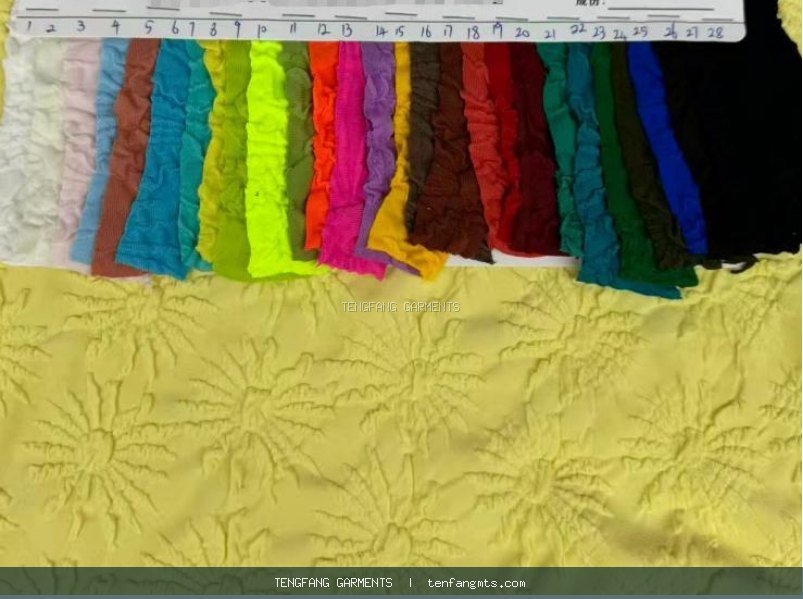Click handwritten number 23 on the card
This screenshot has width=803, height=599.
coord(599,33)
